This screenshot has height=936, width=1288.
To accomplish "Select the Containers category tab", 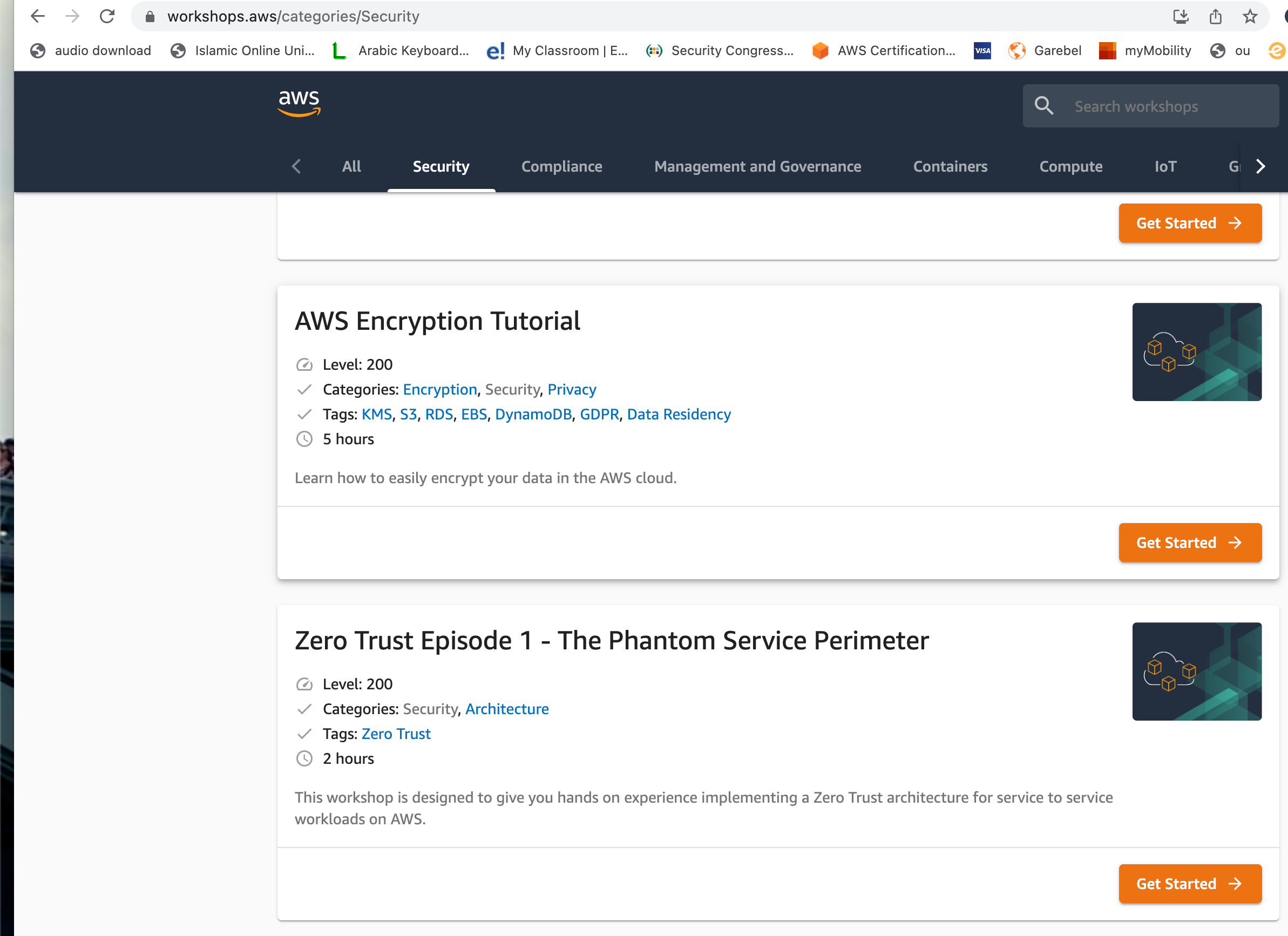I will point(950,166).
